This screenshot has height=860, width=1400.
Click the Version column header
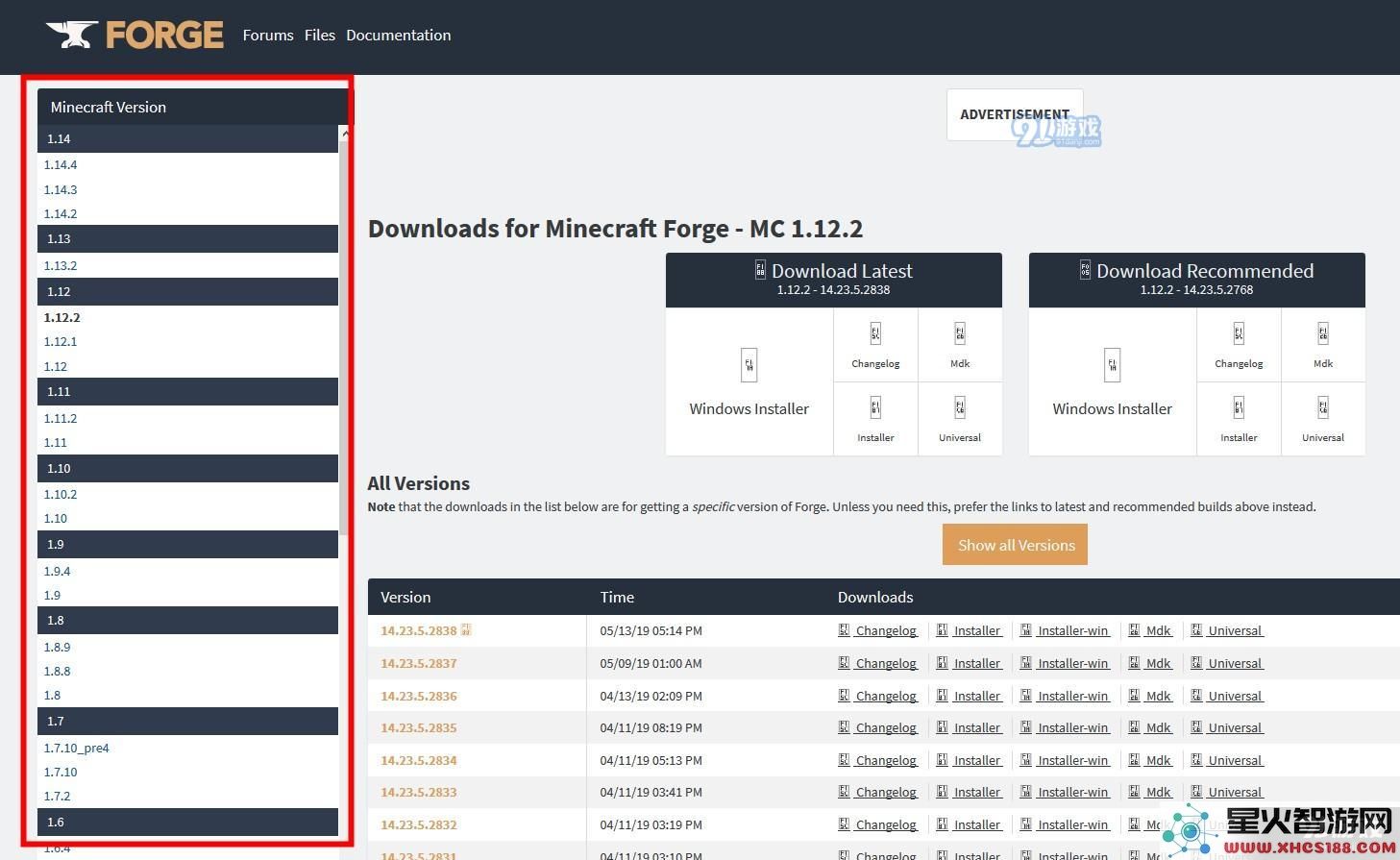pos(405,597)
